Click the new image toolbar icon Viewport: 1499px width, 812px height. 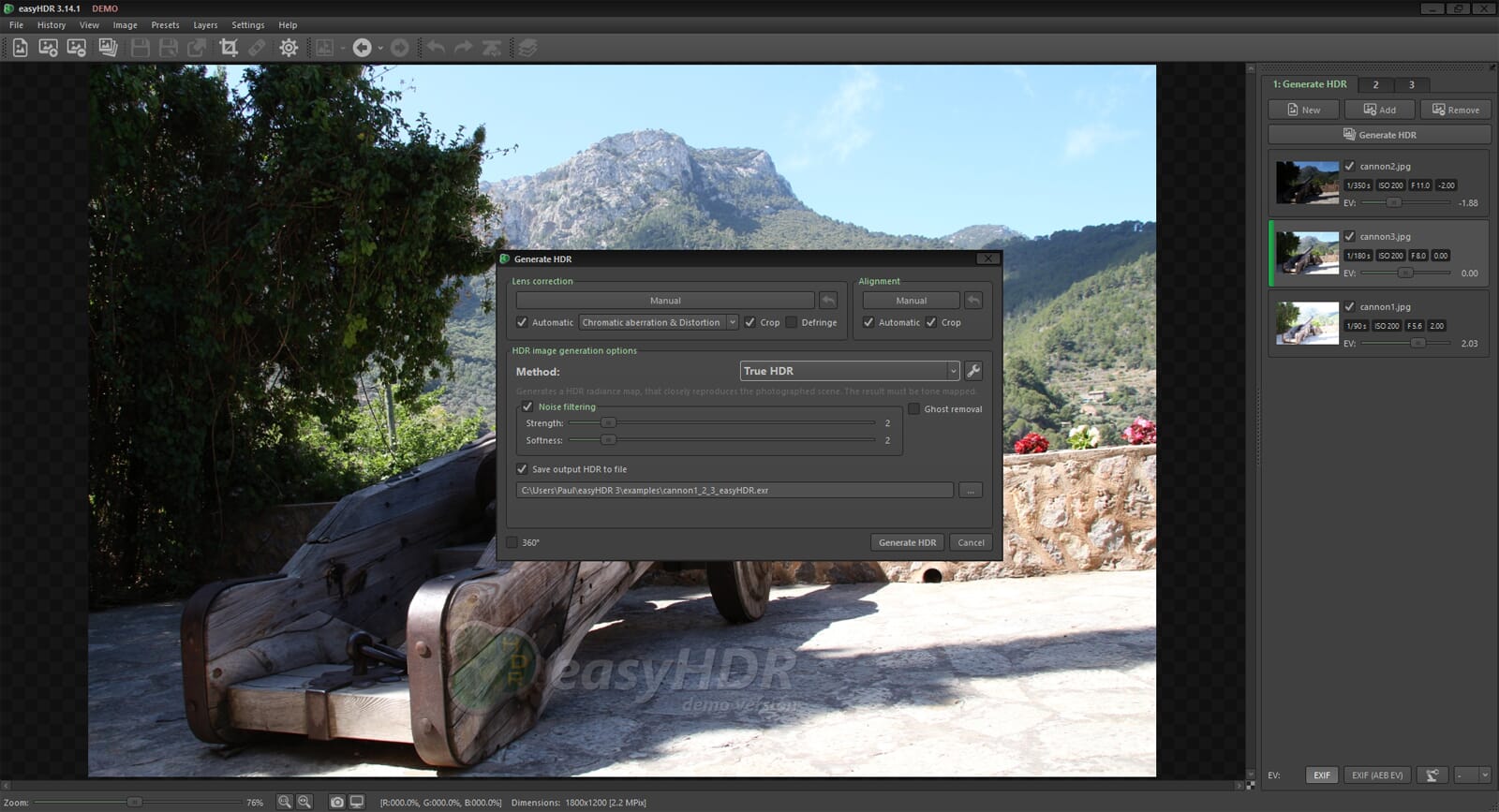[x=21, y=48]
